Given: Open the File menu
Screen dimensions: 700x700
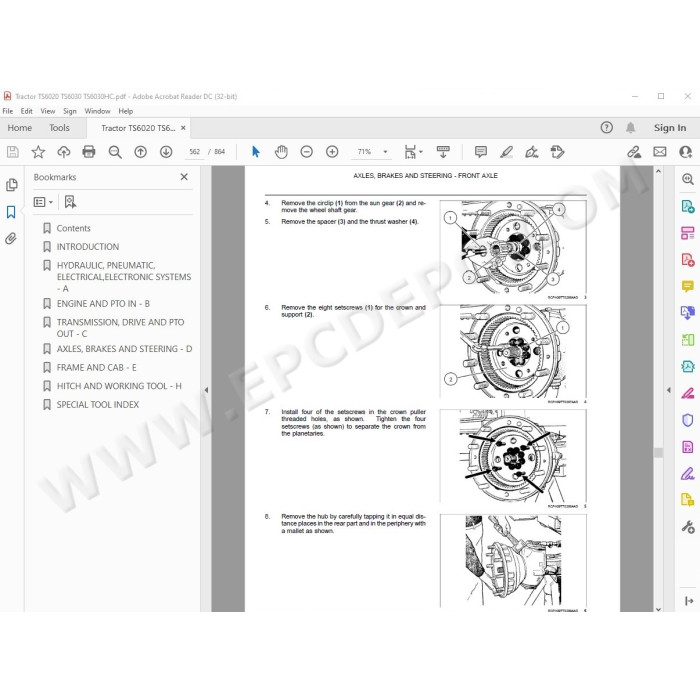Looking at the screenshot, I should point(8,111).
